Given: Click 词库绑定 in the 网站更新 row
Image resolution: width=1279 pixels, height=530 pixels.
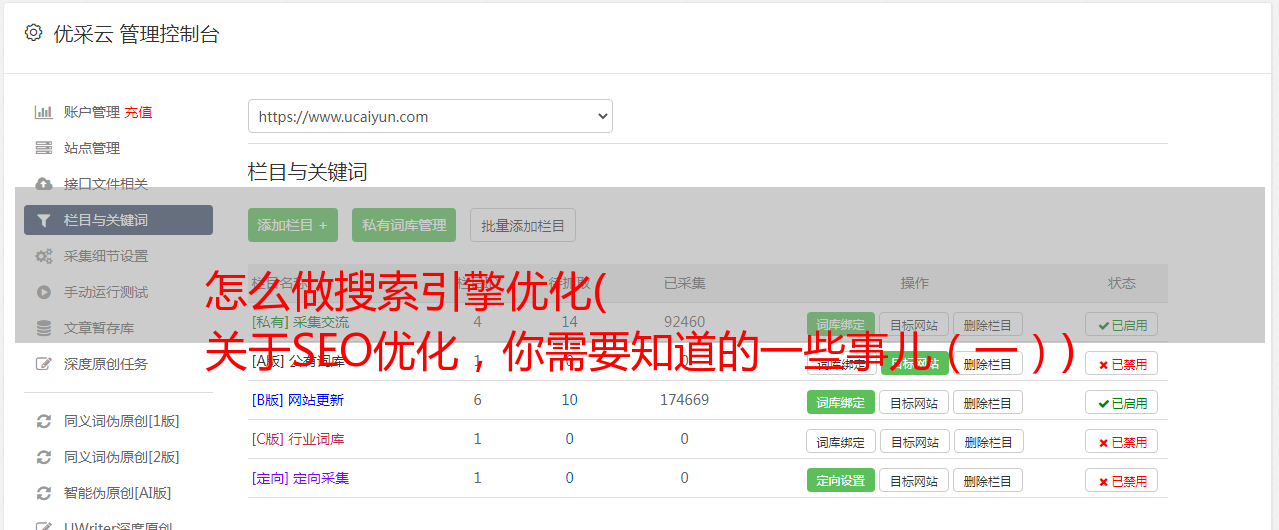Looking at the screenshot, I should (x=841, y=402).
